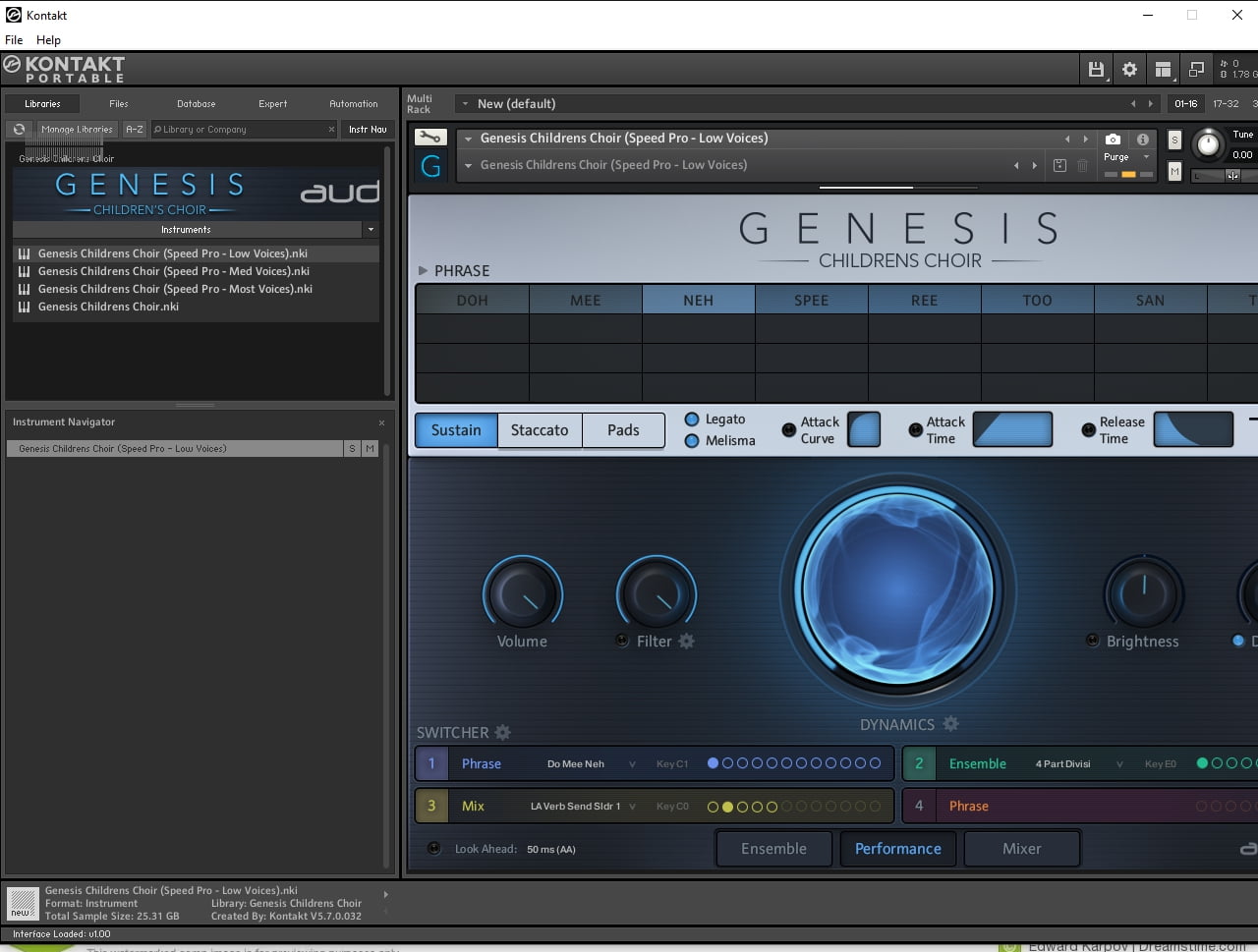Delete snapshot trash icon
1258x952 pixels.
pos(1082,165)
